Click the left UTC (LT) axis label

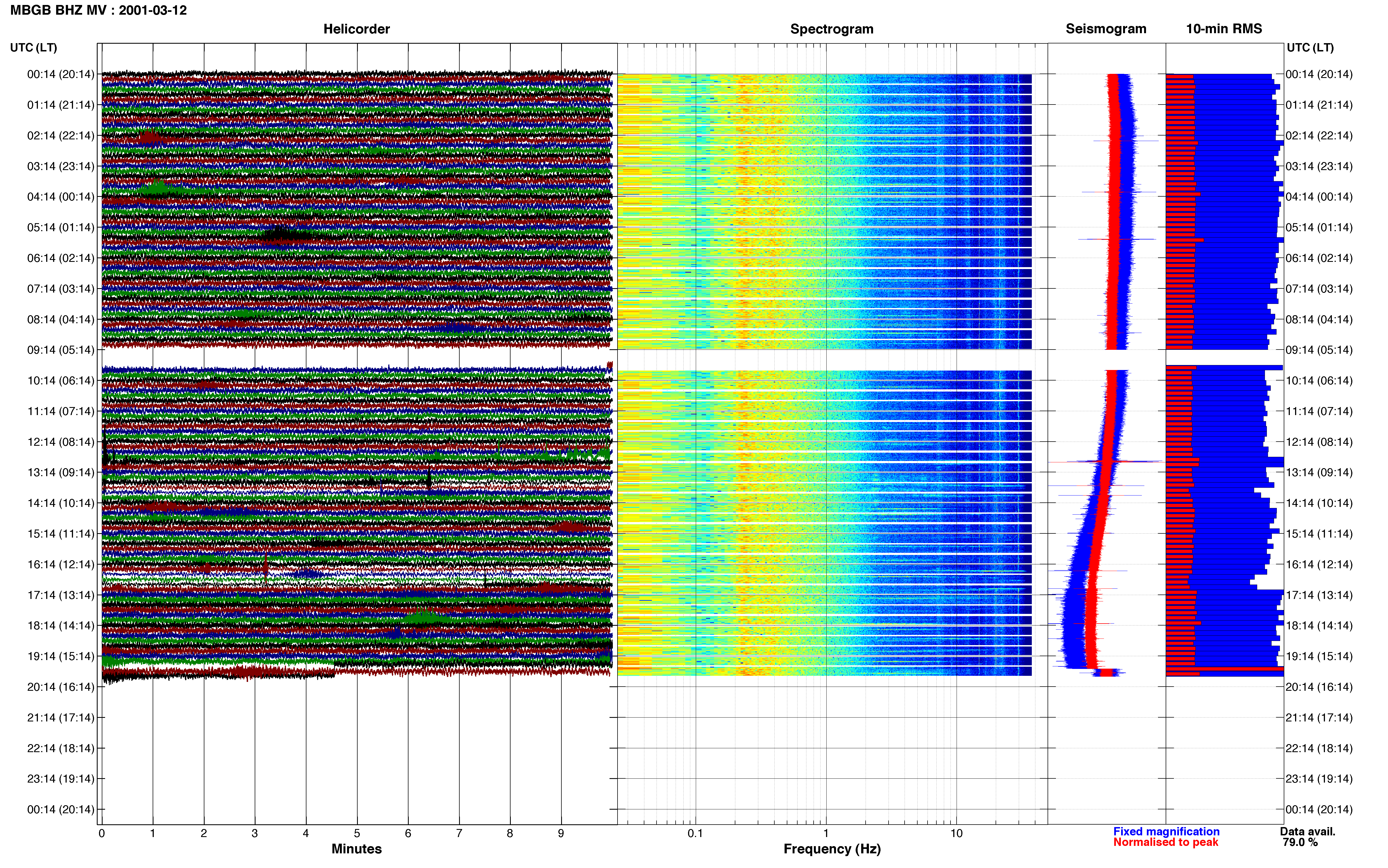[x=33, y=48]
